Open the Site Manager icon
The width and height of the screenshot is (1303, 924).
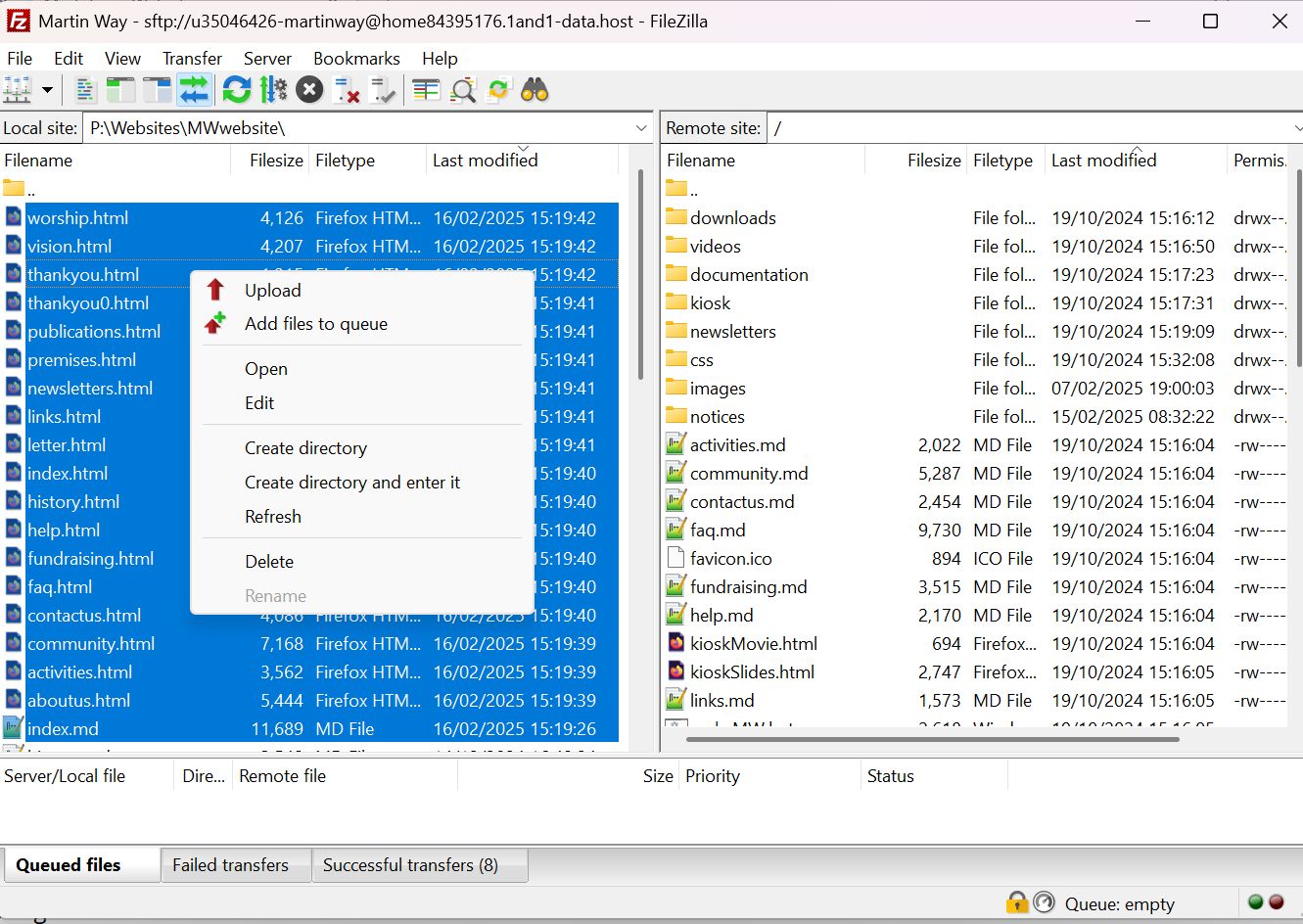tap(18, 91)
